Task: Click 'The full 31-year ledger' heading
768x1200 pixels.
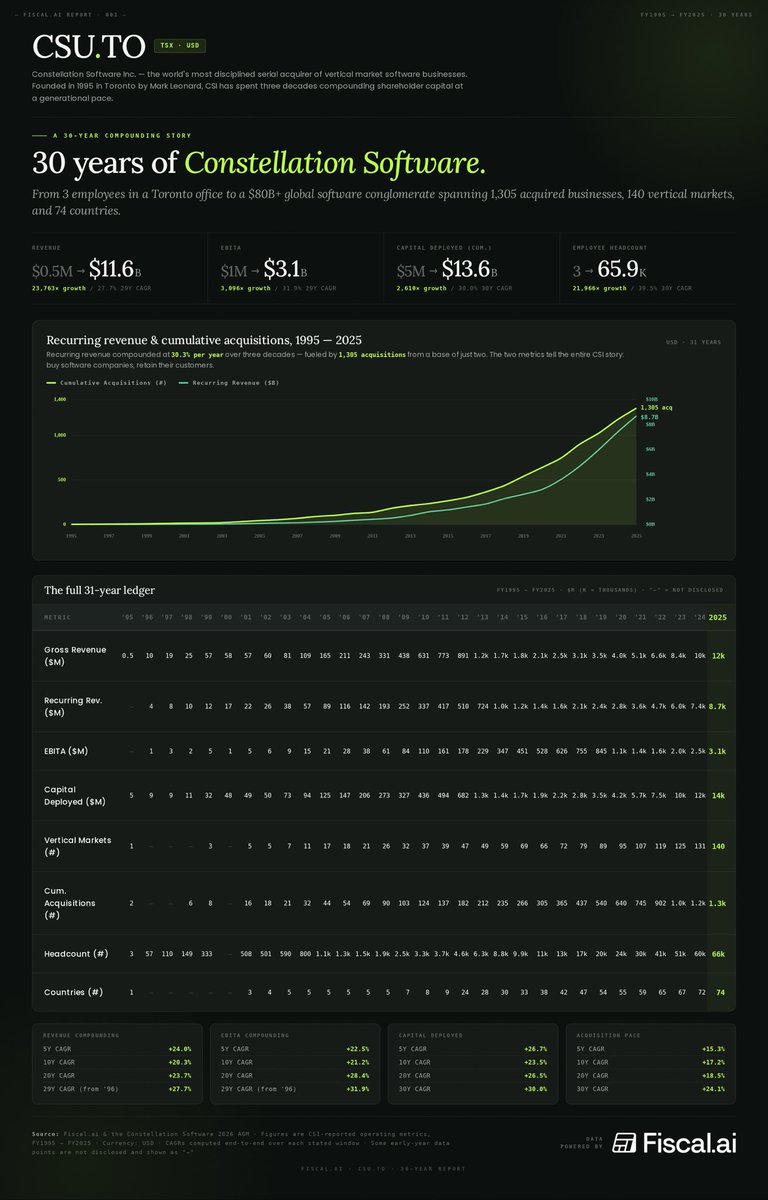Action: pyautogui.click(x=99, y=591)
